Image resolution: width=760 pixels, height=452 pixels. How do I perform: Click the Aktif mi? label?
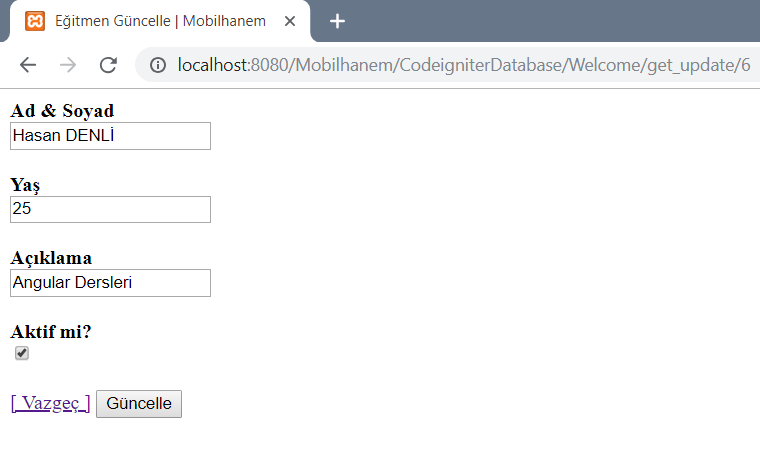point(51,332)
